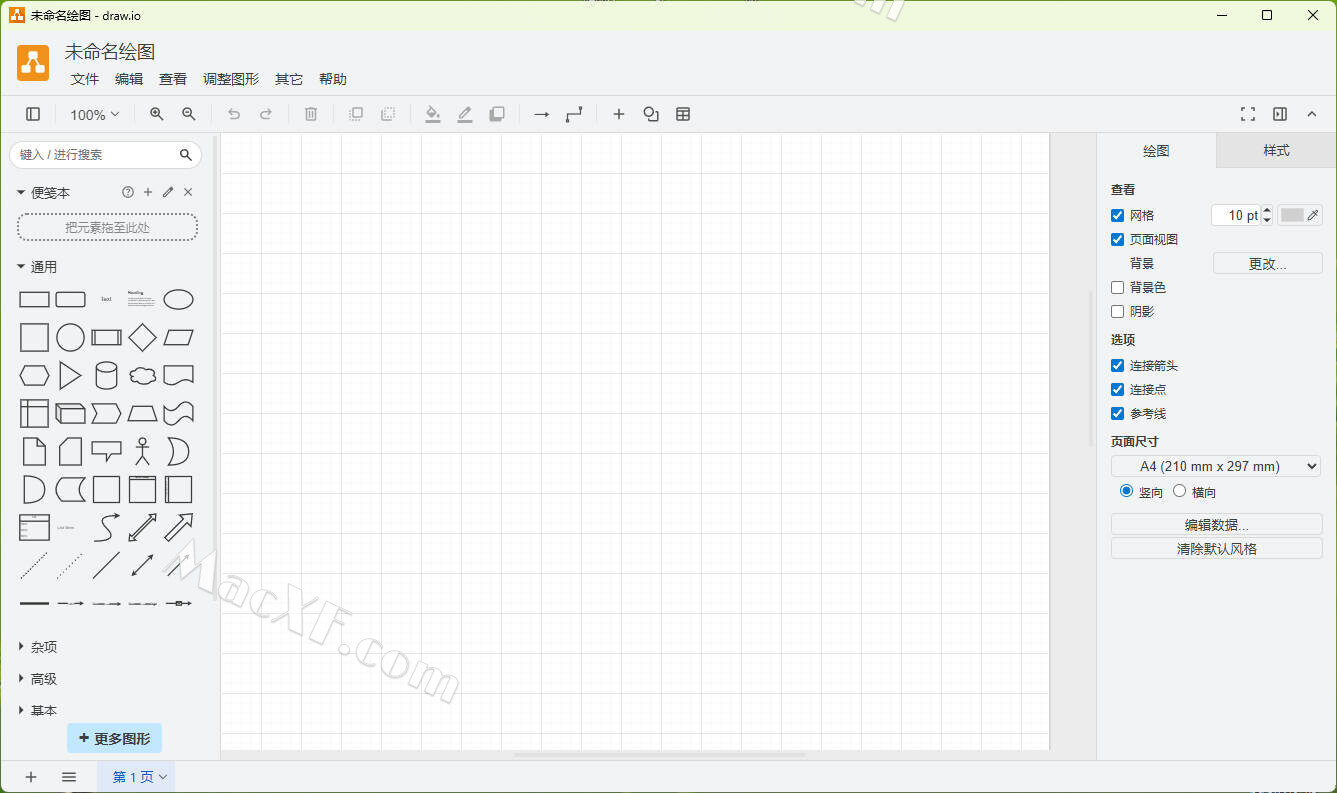Collapse the toolbar with the up chevron
The height and width of the screenshot is (793, 1337).
click(1312, 114)
